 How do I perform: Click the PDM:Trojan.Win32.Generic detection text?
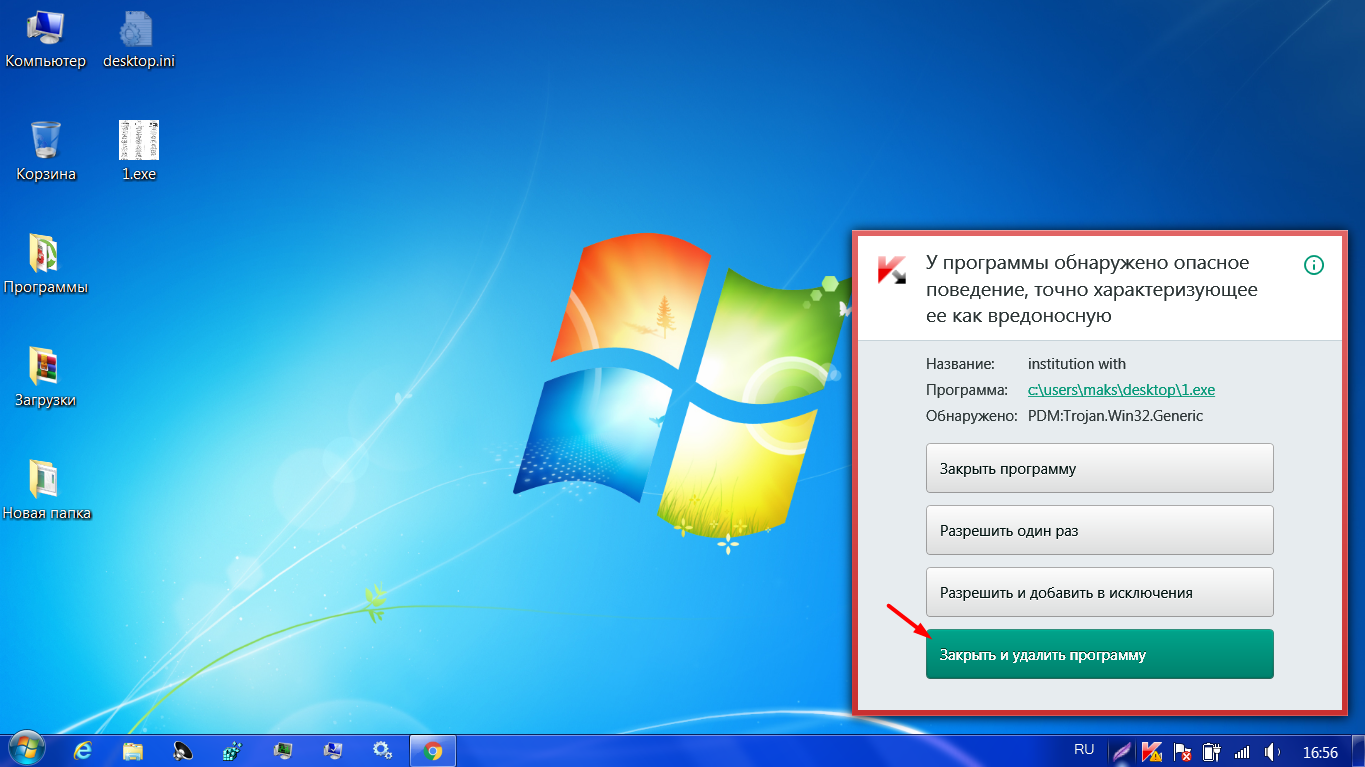[x=1115, y=415]
